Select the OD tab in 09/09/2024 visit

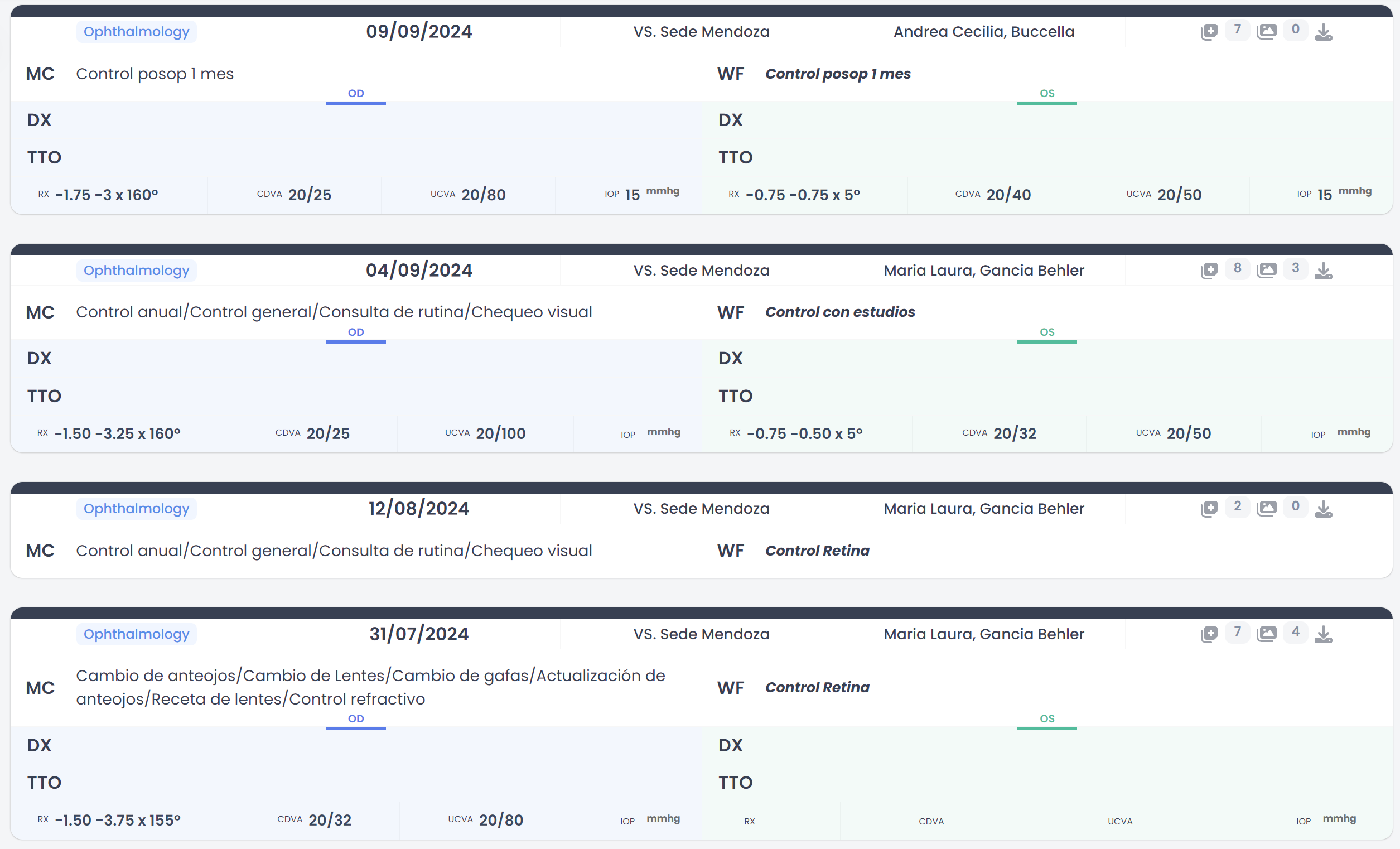click(x=356, y=94)
